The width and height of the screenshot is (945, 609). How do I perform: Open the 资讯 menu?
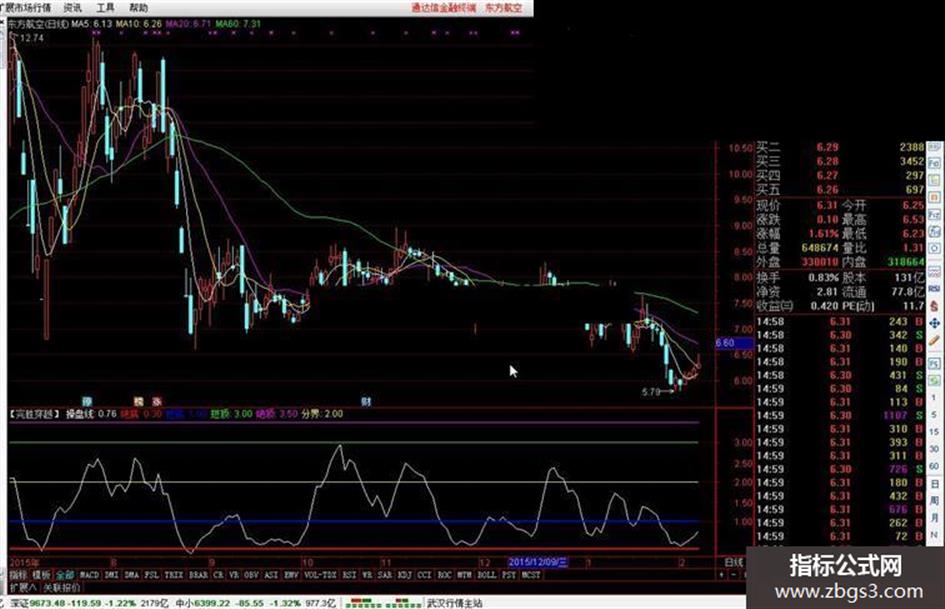click(x=72, y=7)
